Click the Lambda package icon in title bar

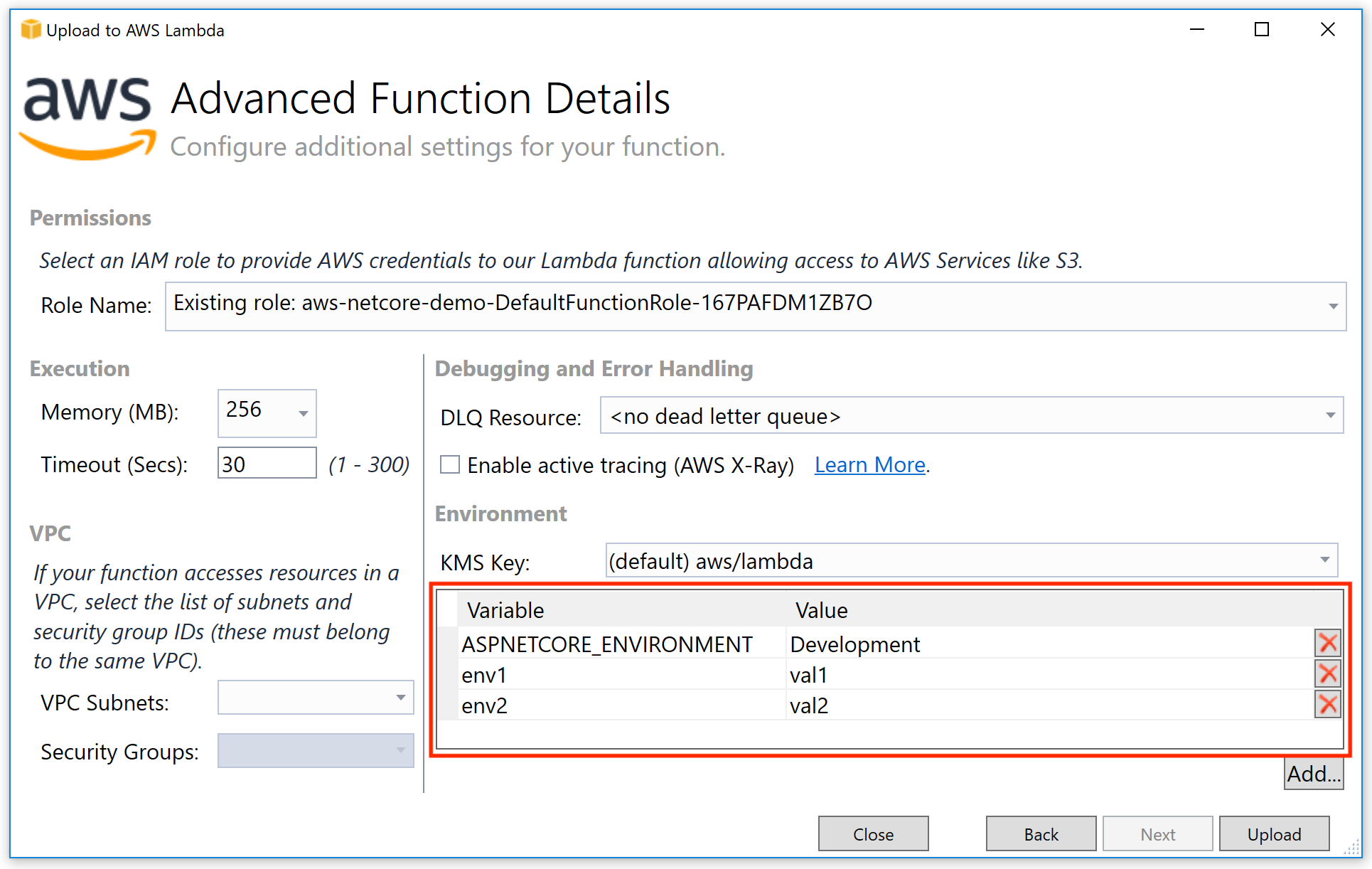31,30
